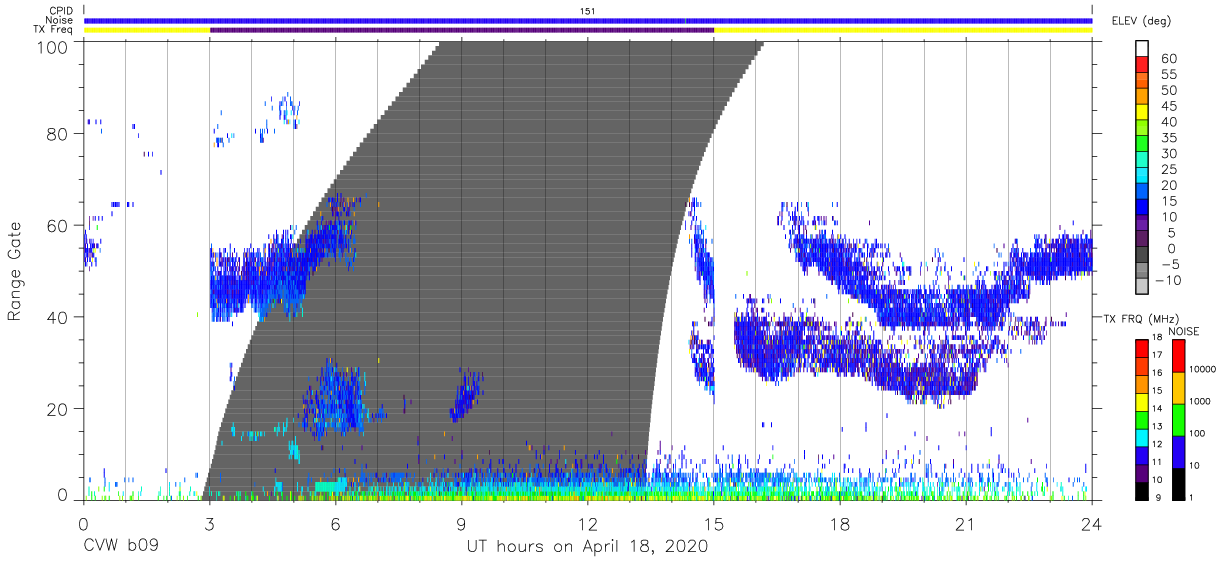This screenshot has height=567, width=1228.
Task: Click the y-axis tick label 100
Action: coord(54,46)
